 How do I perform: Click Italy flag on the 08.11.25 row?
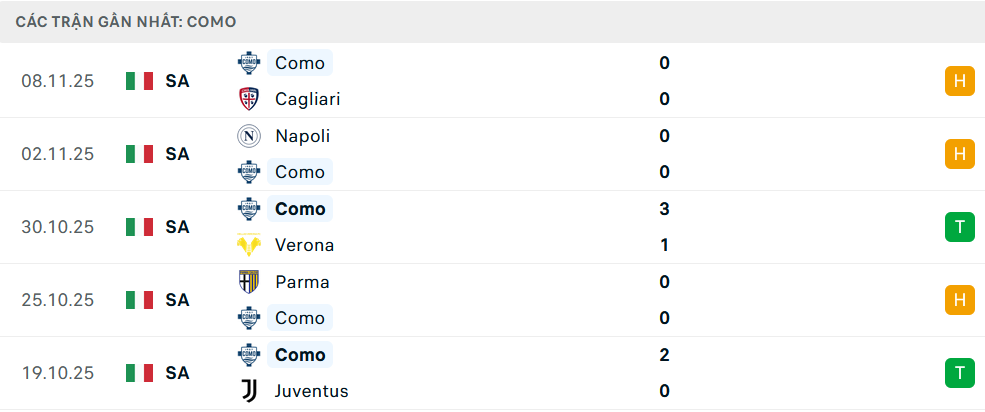click(x=139, y=81)
